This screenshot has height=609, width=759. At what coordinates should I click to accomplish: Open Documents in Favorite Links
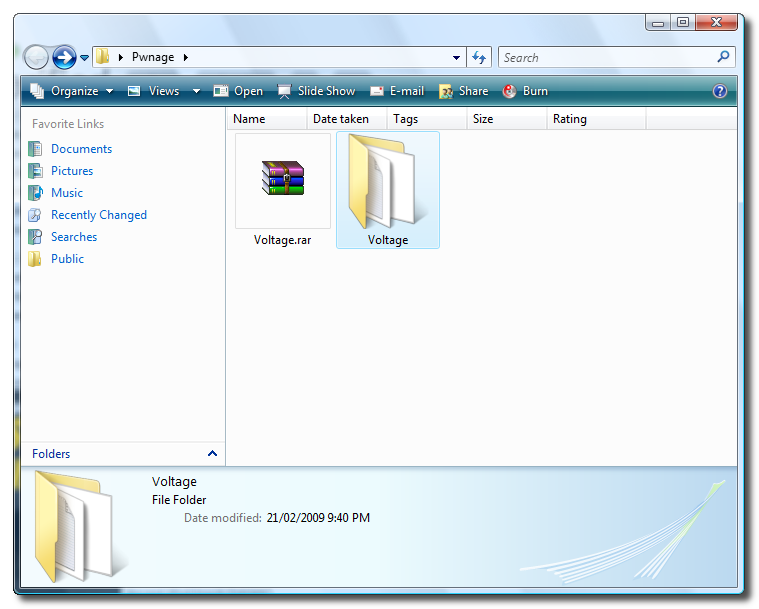click(81, 149)
